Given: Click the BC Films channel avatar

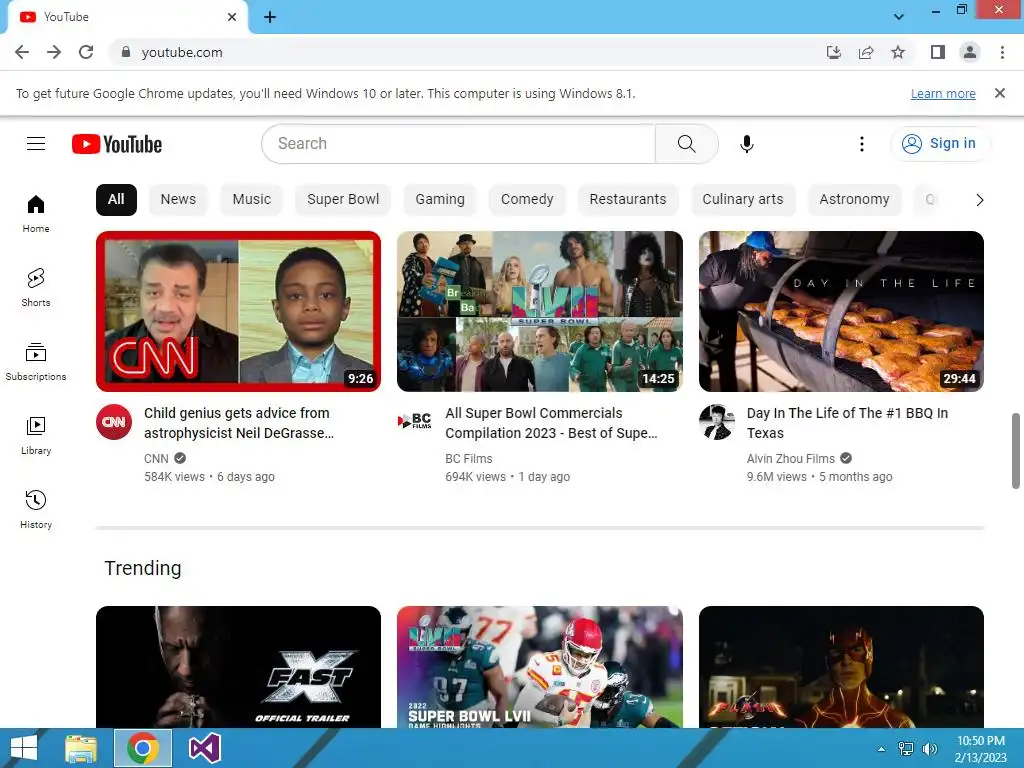Looking at the screenshot, I should click(415, 421).
